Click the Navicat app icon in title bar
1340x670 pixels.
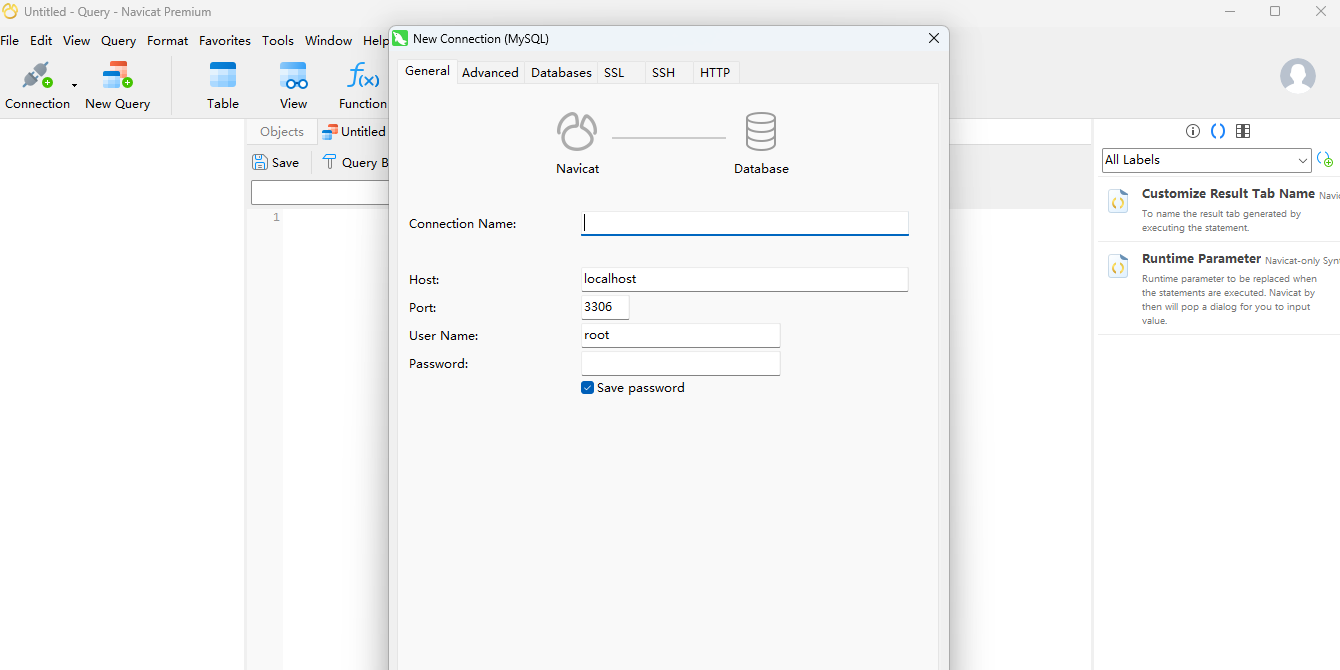[9, 11]
